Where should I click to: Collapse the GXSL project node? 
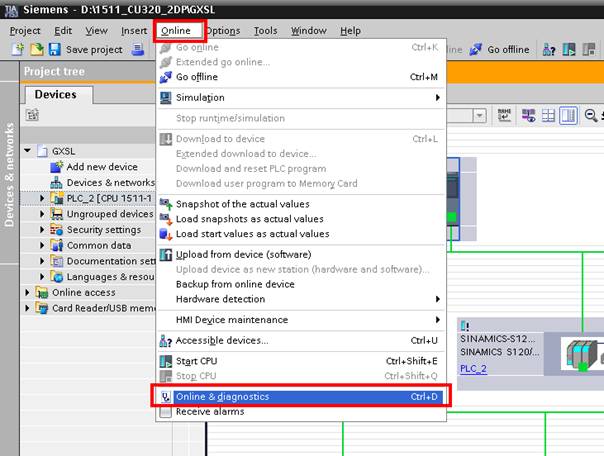pos(28,151)
